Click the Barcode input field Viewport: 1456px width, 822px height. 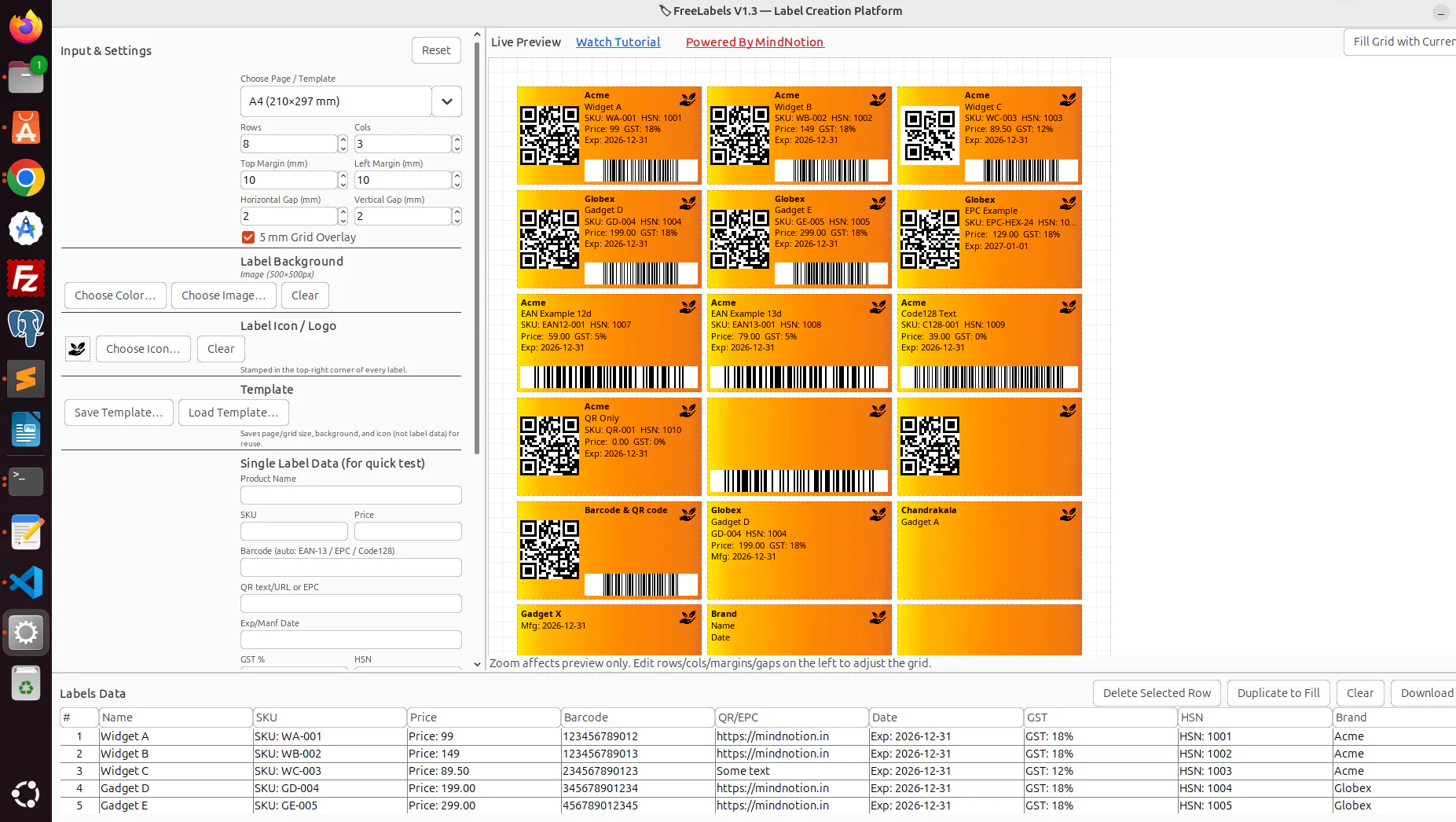pyautogui.click(x=350, y=567)
